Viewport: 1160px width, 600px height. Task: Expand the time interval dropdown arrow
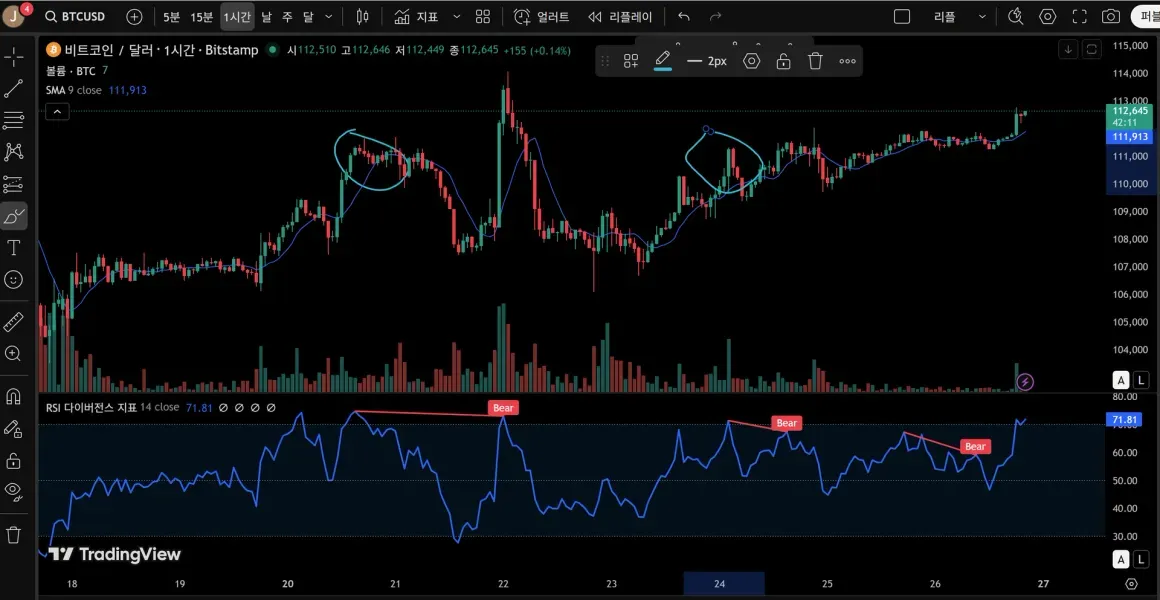coord(328,16)
